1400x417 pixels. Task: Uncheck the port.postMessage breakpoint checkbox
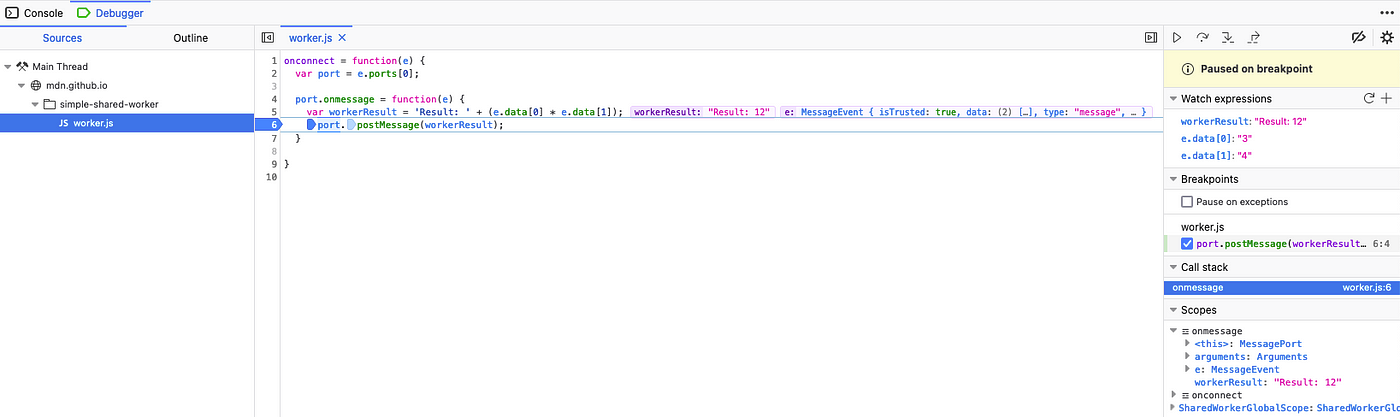(1187, 244)
